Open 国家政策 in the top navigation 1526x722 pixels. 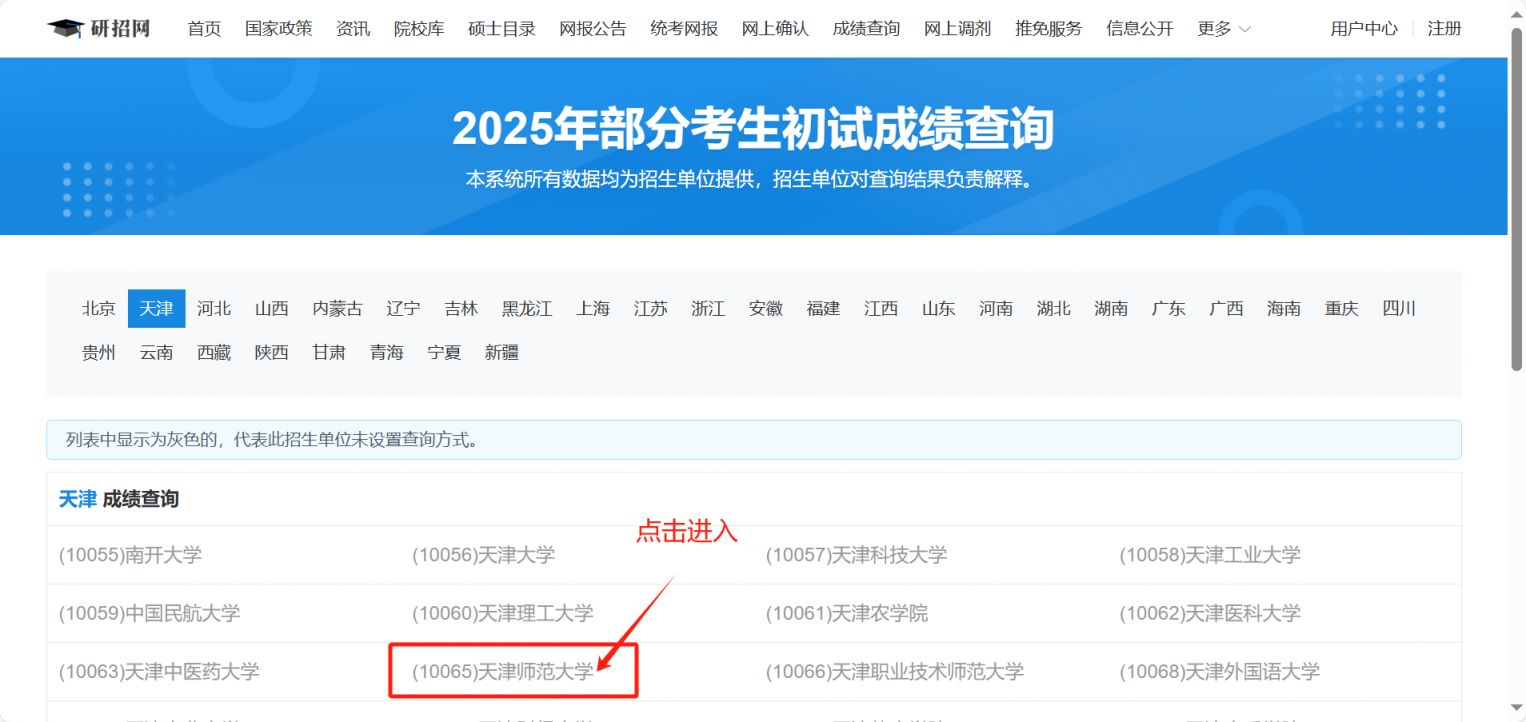[x=279, y=29]
